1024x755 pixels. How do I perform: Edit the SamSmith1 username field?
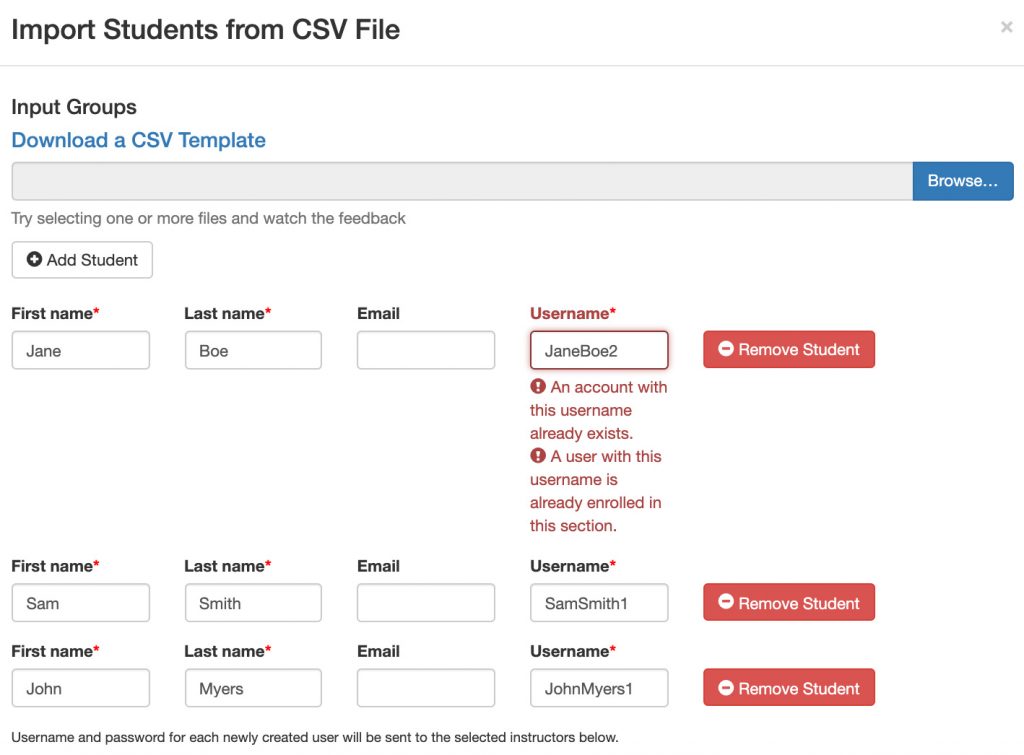point(599,603)
